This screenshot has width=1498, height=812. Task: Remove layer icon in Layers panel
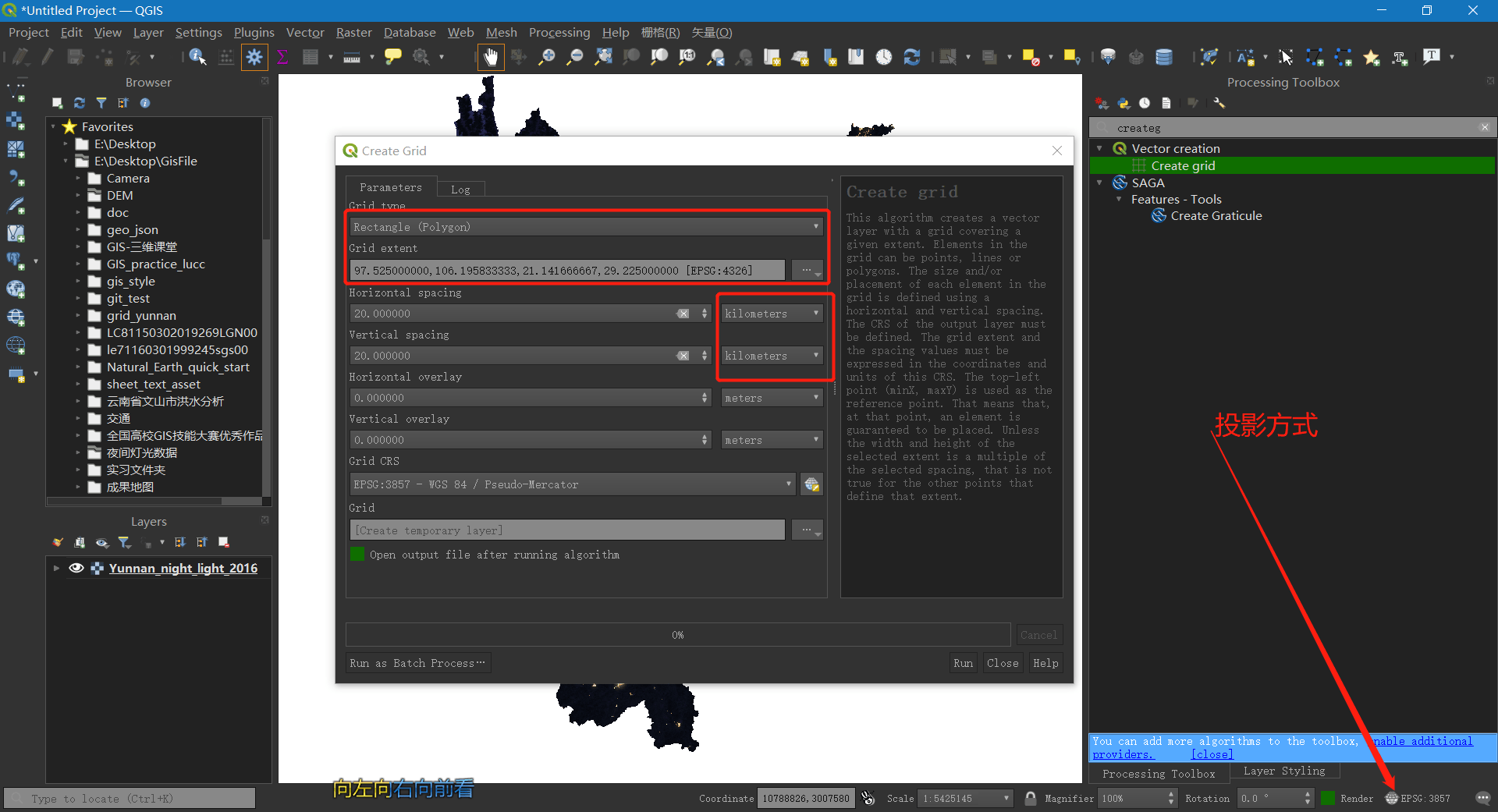pos(224,542)
